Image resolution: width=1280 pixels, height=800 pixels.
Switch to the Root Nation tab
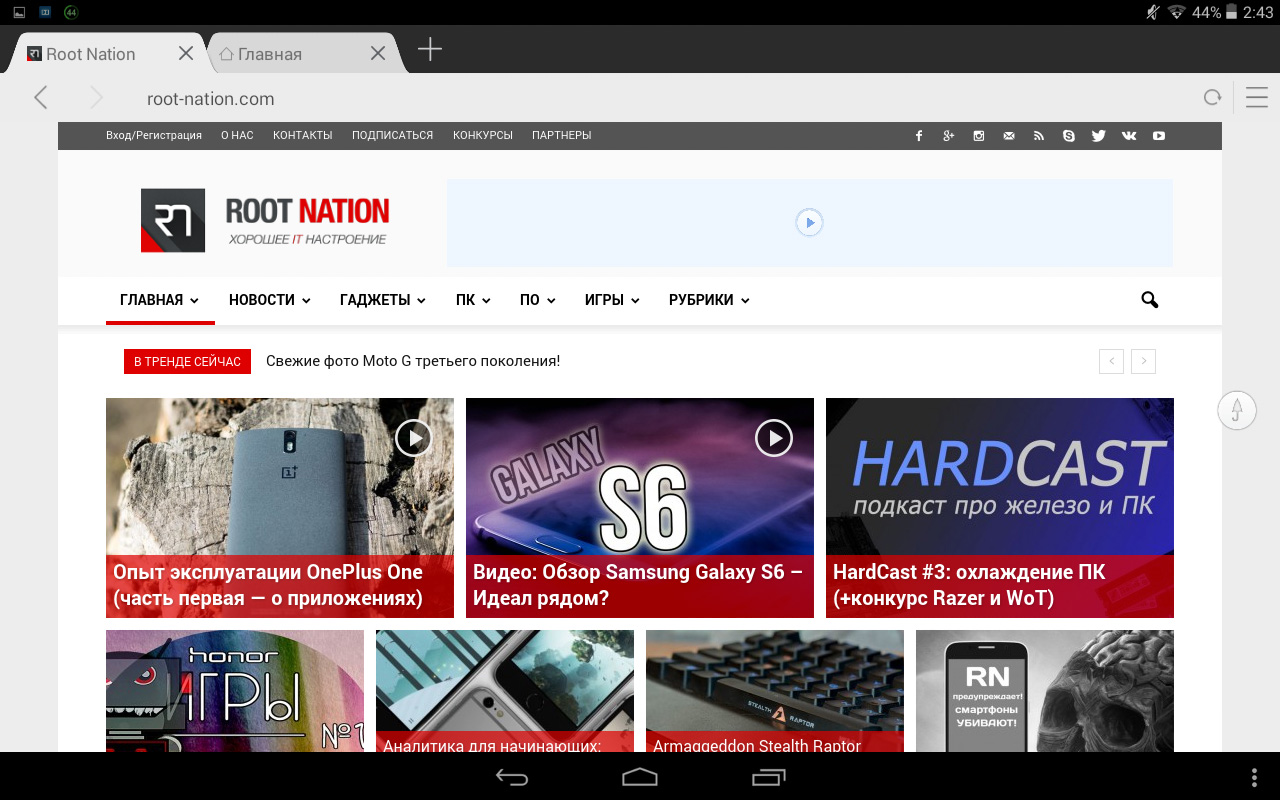pyautogui.click(x=105, y=54)
